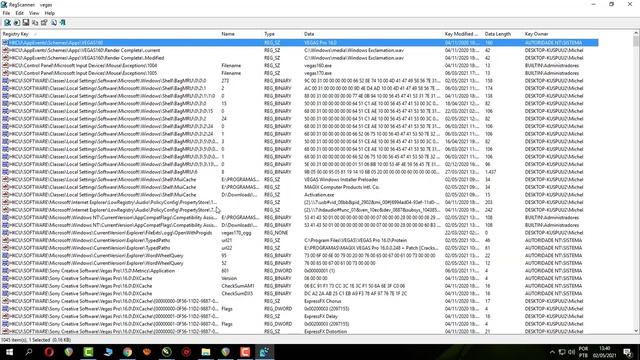Select the row named url21
The image size is (640, 360).
click(300, 240)
